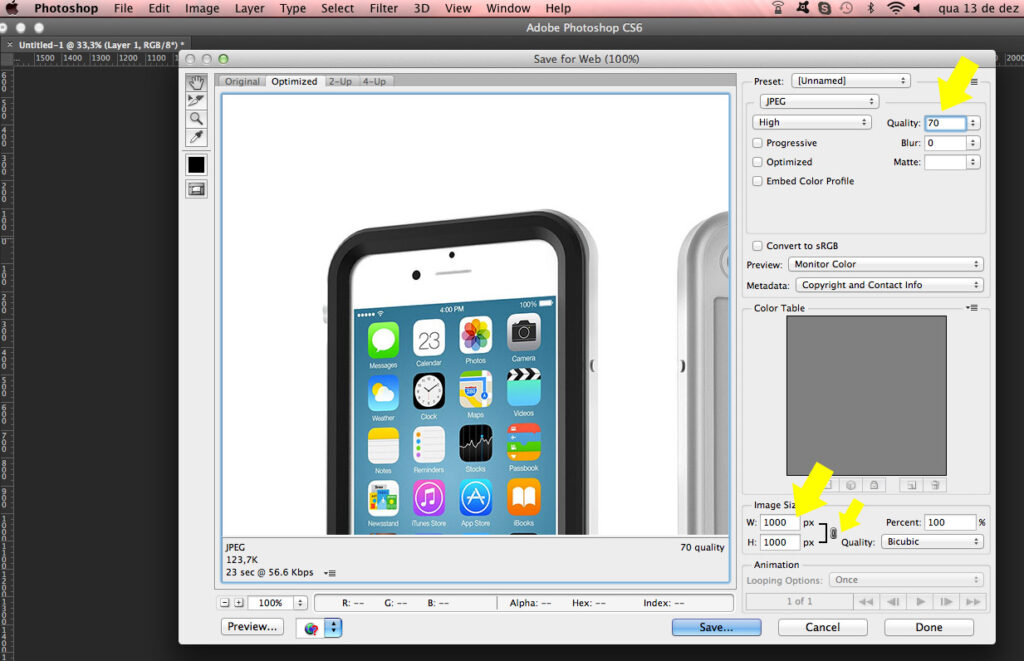This screenshot has width=1024, height=661.
Task: Go to last animation frame
Action: 972,602
